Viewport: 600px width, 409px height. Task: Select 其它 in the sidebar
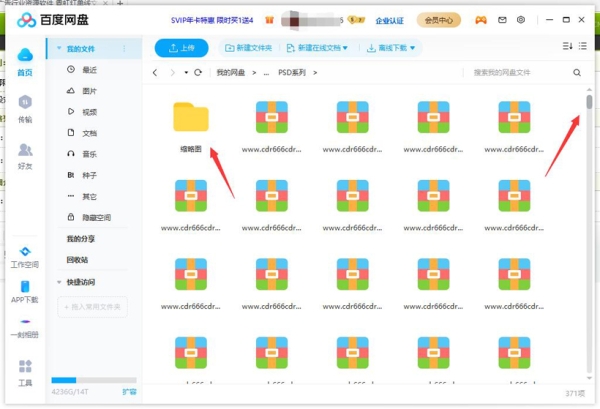(x=89, y=196)
